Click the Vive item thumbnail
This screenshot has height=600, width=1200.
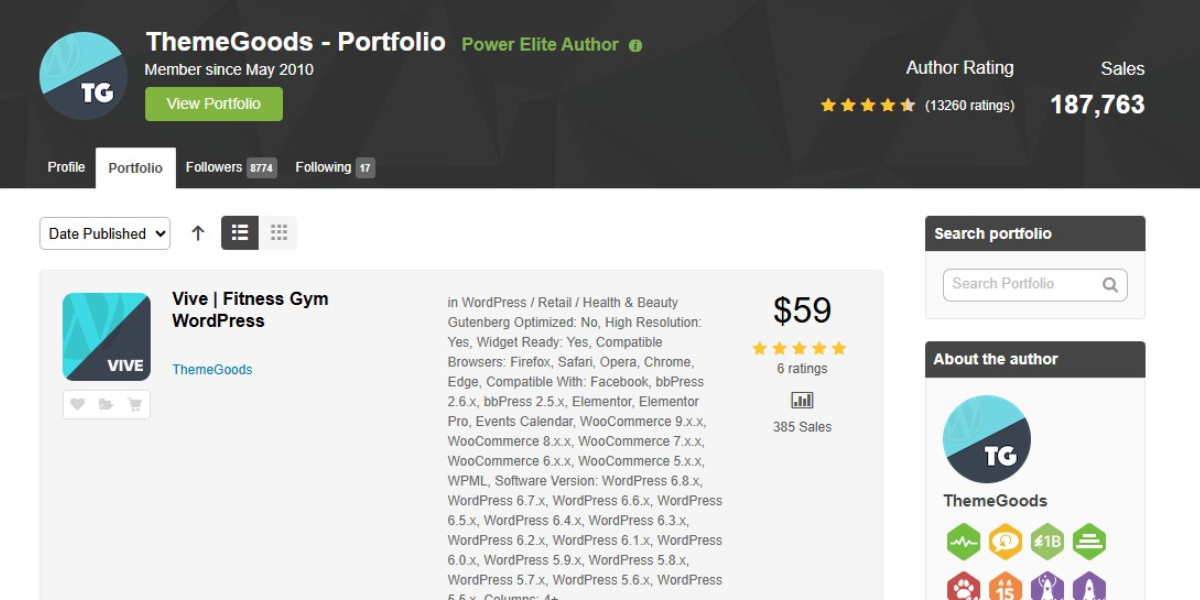[x=107, y=337]
